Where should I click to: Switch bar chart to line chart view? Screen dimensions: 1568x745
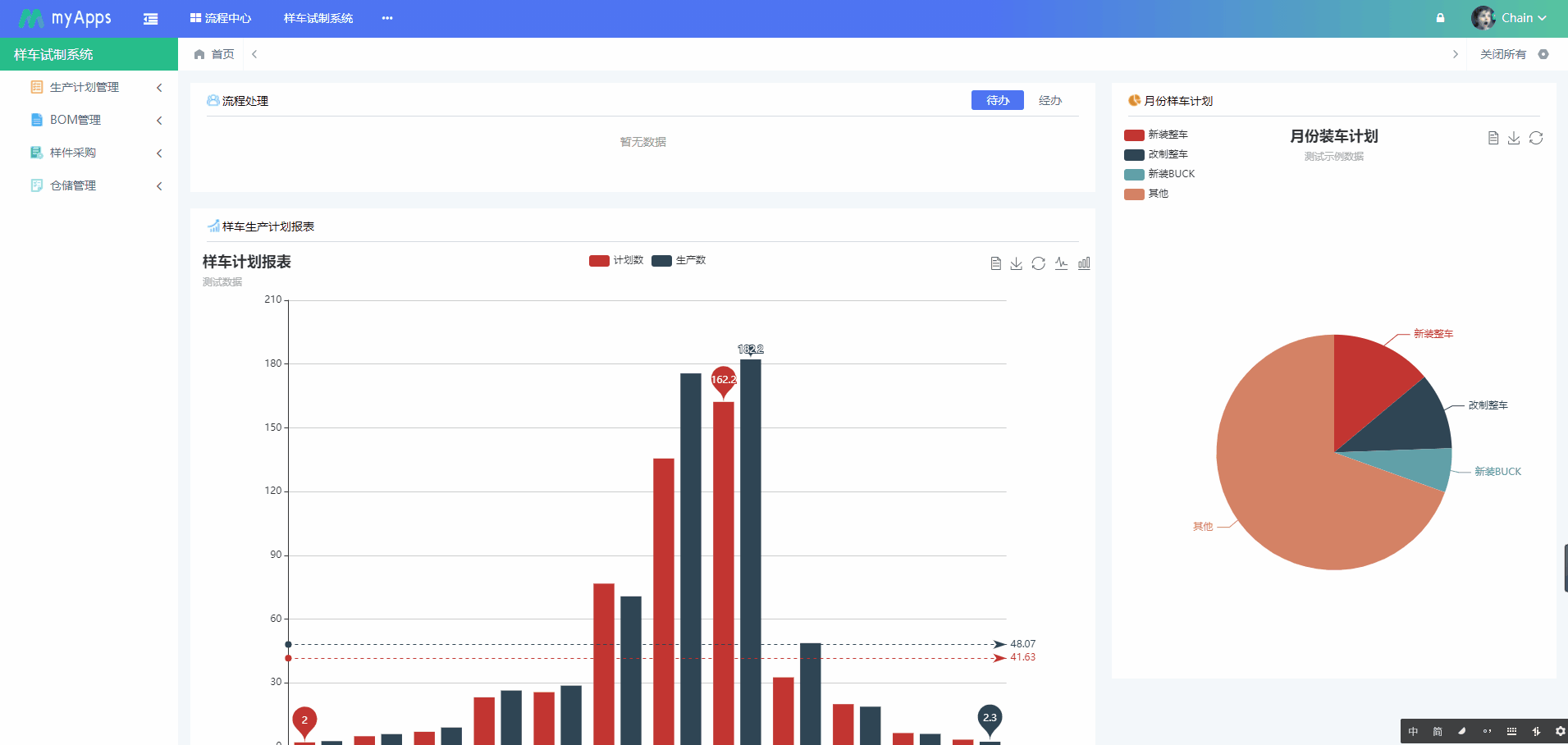coord(1061,263)
